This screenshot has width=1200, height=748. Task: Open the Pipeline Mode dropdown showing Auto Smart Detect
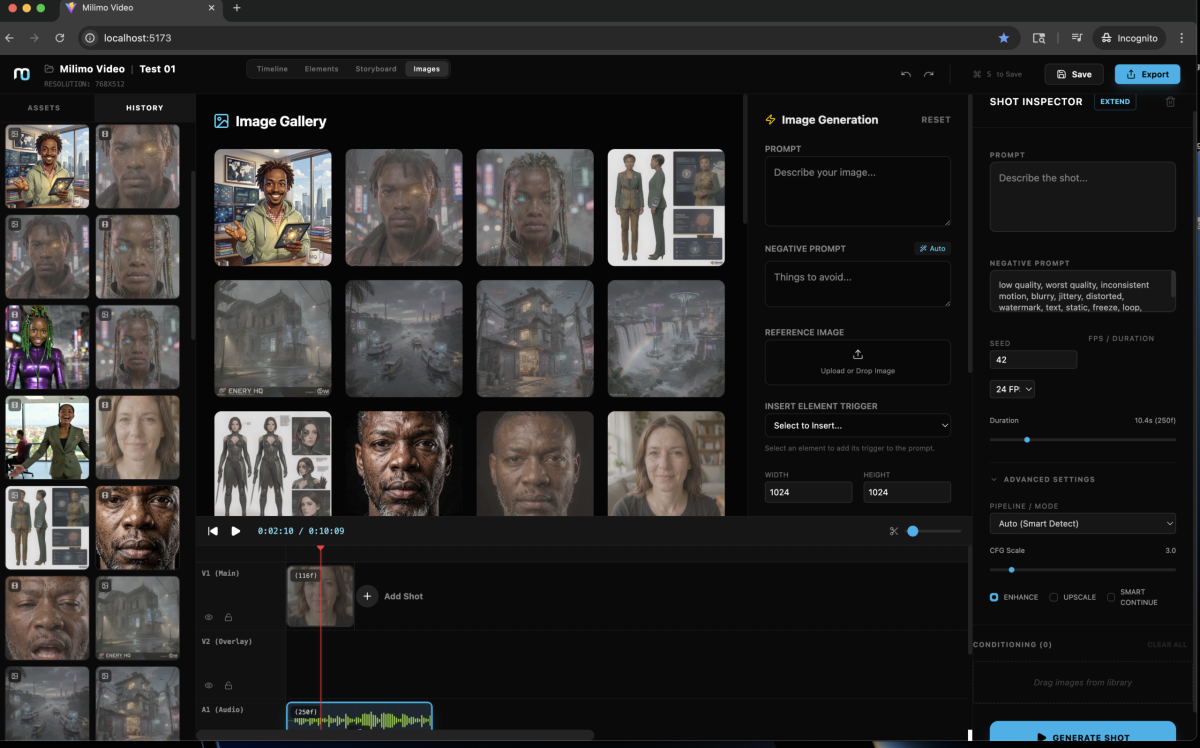pyautogui.click(x=1082, y=523)
